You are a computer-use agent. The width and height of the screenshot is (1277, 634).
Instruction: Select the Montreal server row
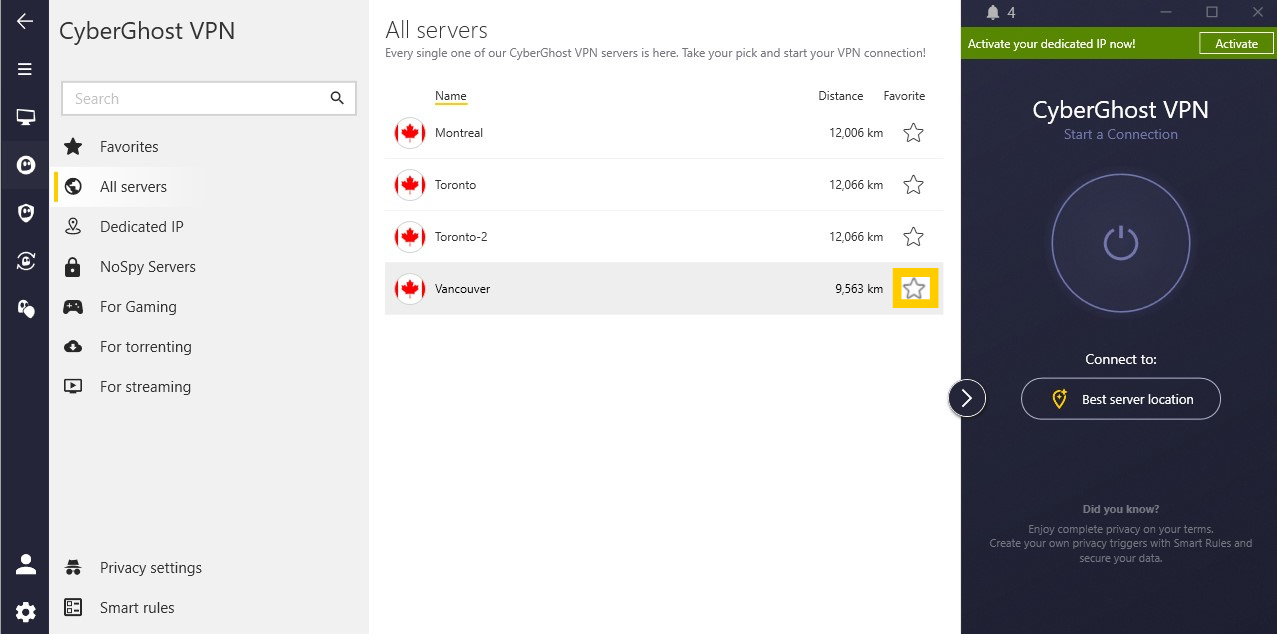tap(664, 133)
